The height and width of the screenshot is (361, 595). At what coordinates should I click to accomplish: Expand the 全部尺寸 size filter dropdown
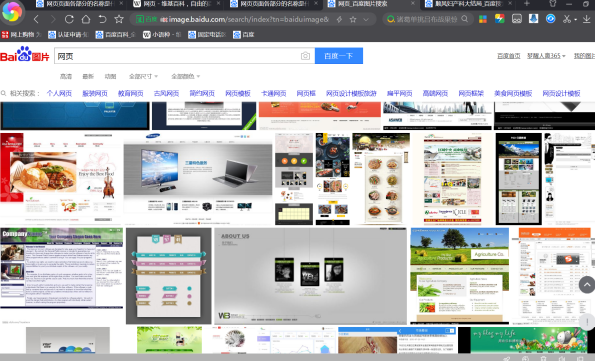(x=143, y=76)
